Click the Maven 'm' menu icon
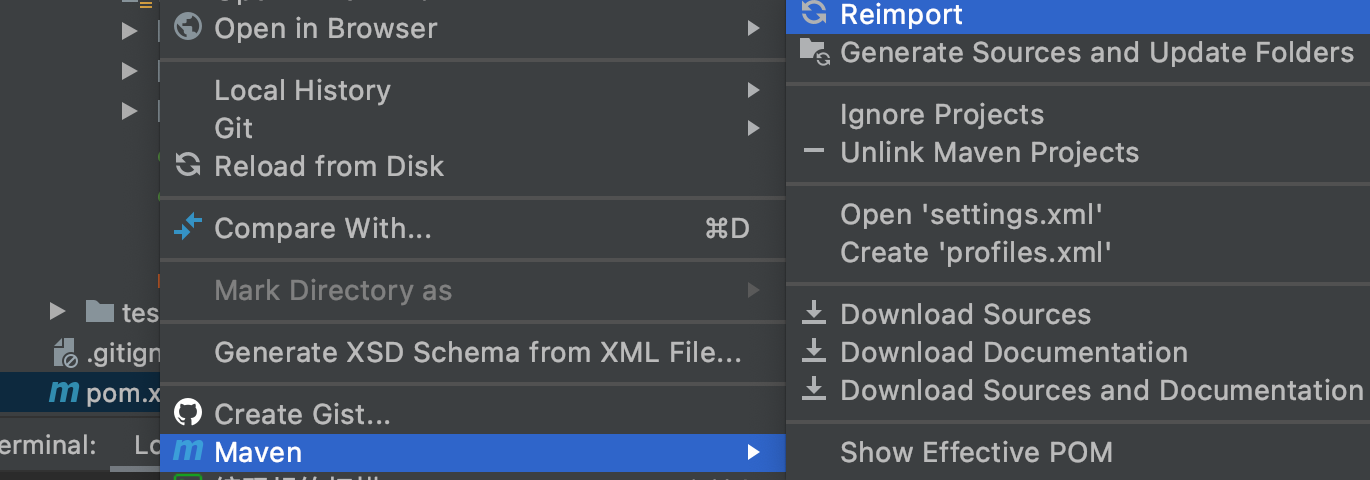1370x480 pixels. [188, 452]
